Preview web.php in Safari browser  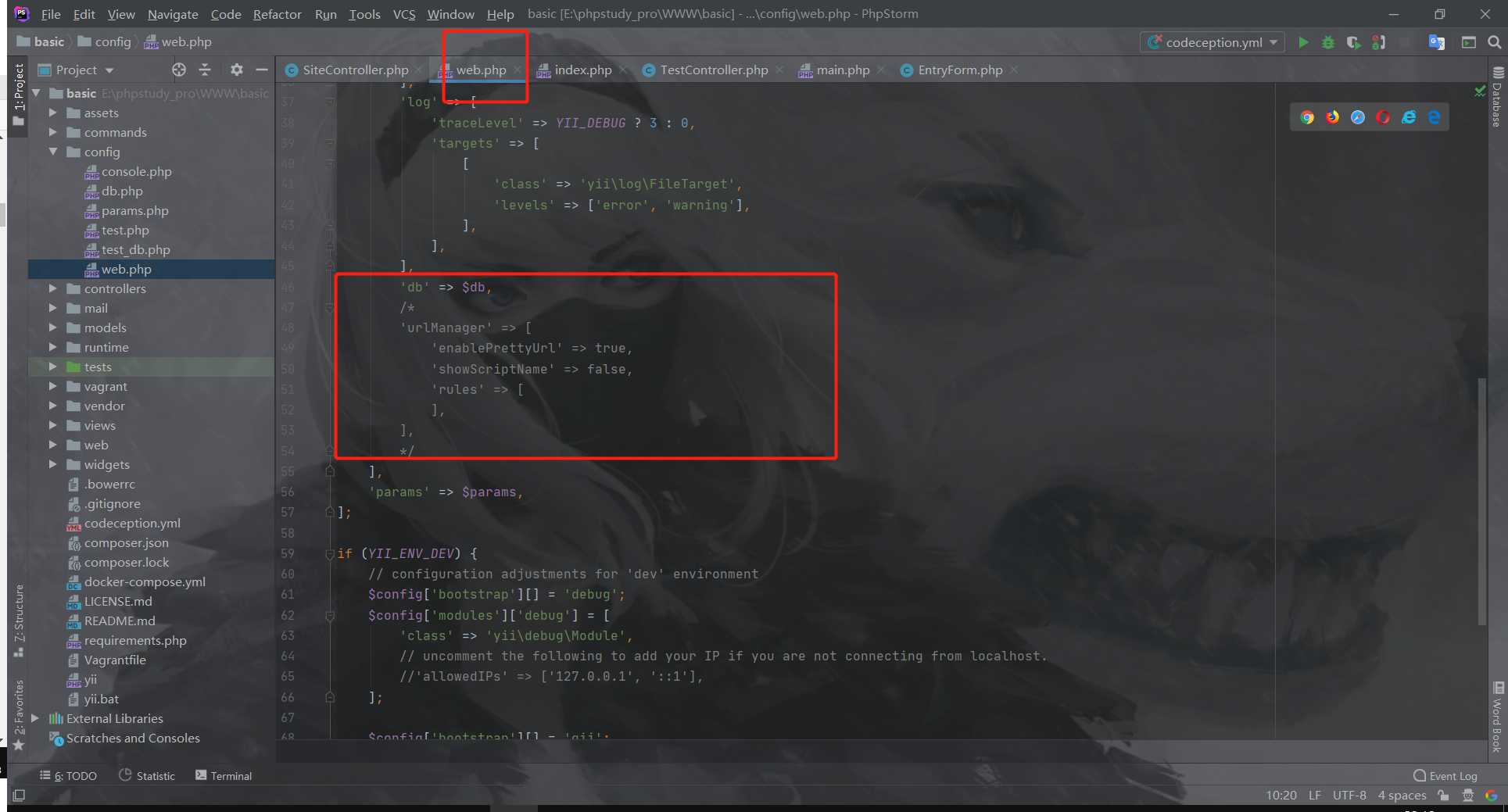[x=1358, y=117]
